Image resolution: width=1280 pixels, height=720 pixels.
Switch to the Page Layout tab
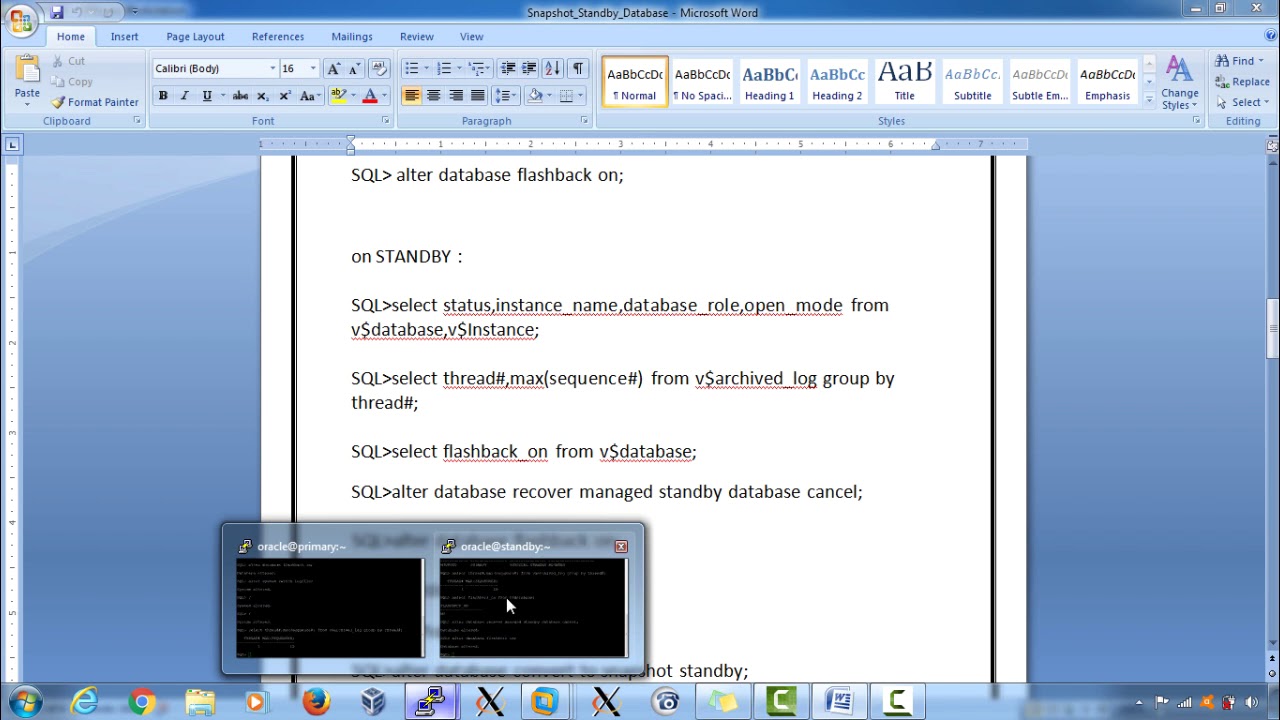point(195,36)
